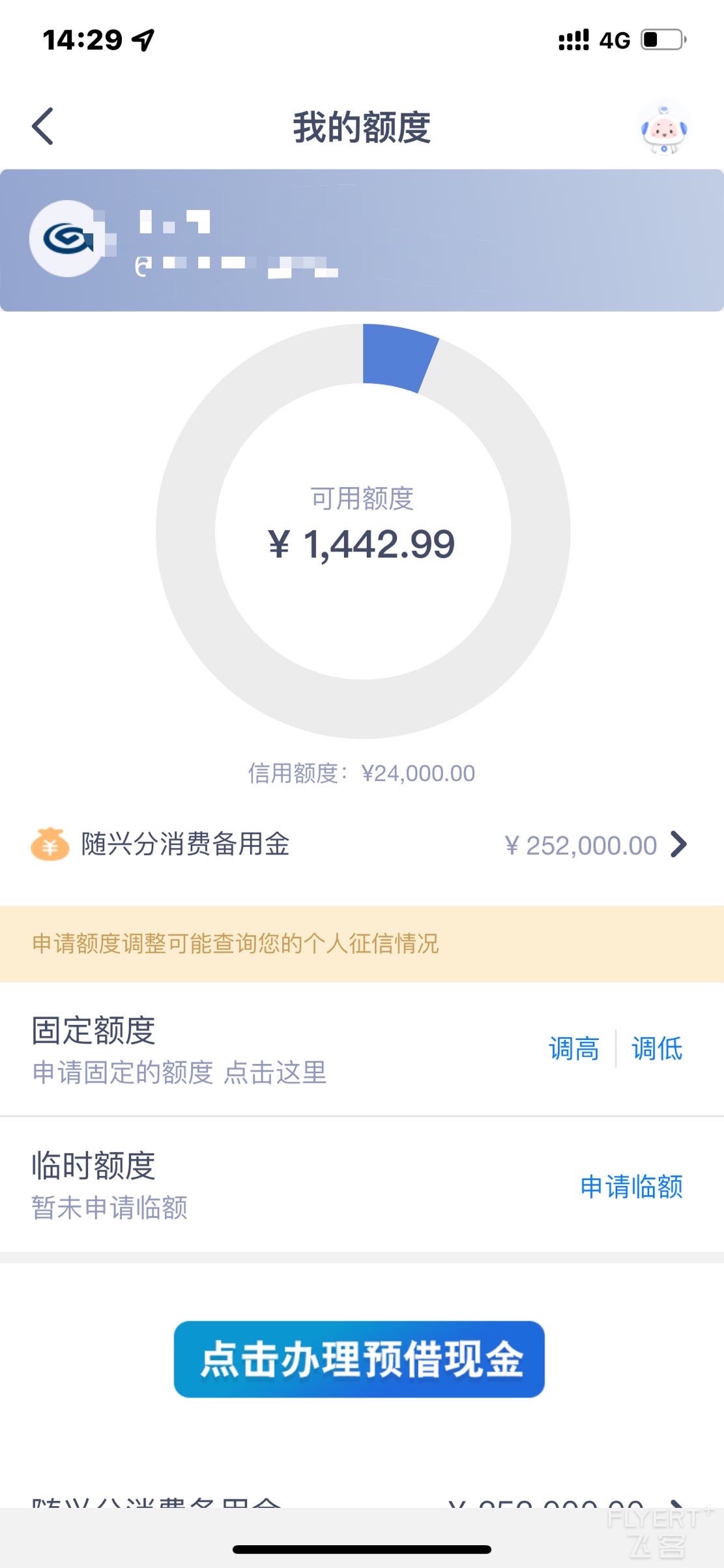Open the 固定额度 row label
This screenshot has width=724, height=1568.
94,1031
